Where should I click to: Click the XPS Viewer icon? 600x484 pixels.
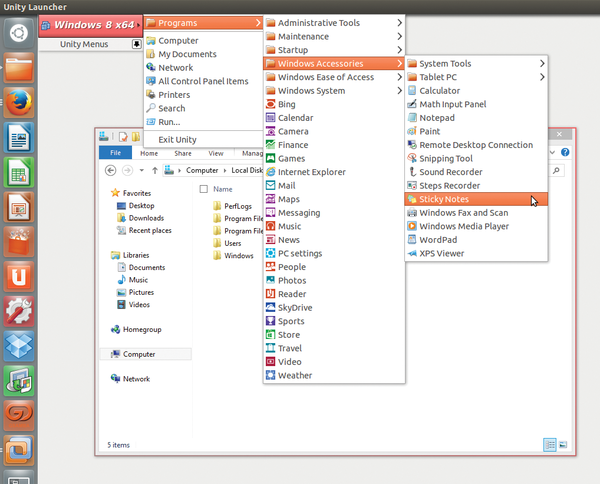point(412,253)
